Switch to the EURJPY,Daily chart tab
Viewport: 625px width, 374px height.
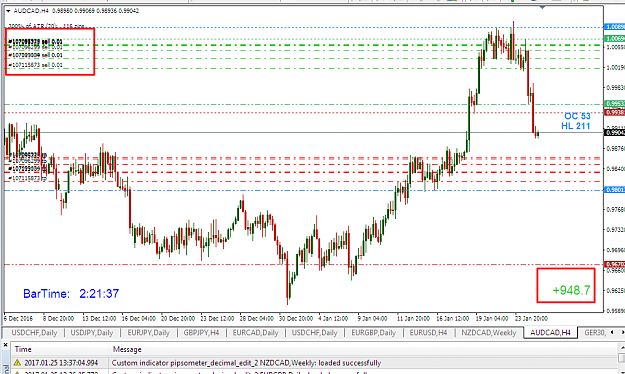[x=148, y=333]
